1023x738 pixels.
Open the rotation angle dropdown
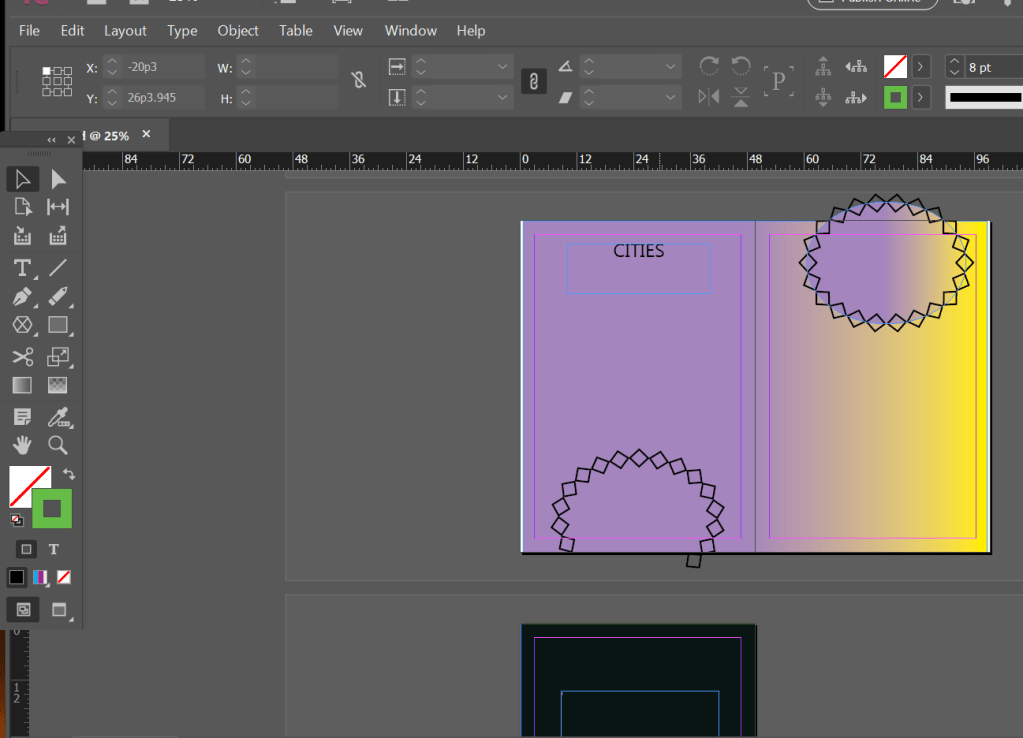(671, 67)
